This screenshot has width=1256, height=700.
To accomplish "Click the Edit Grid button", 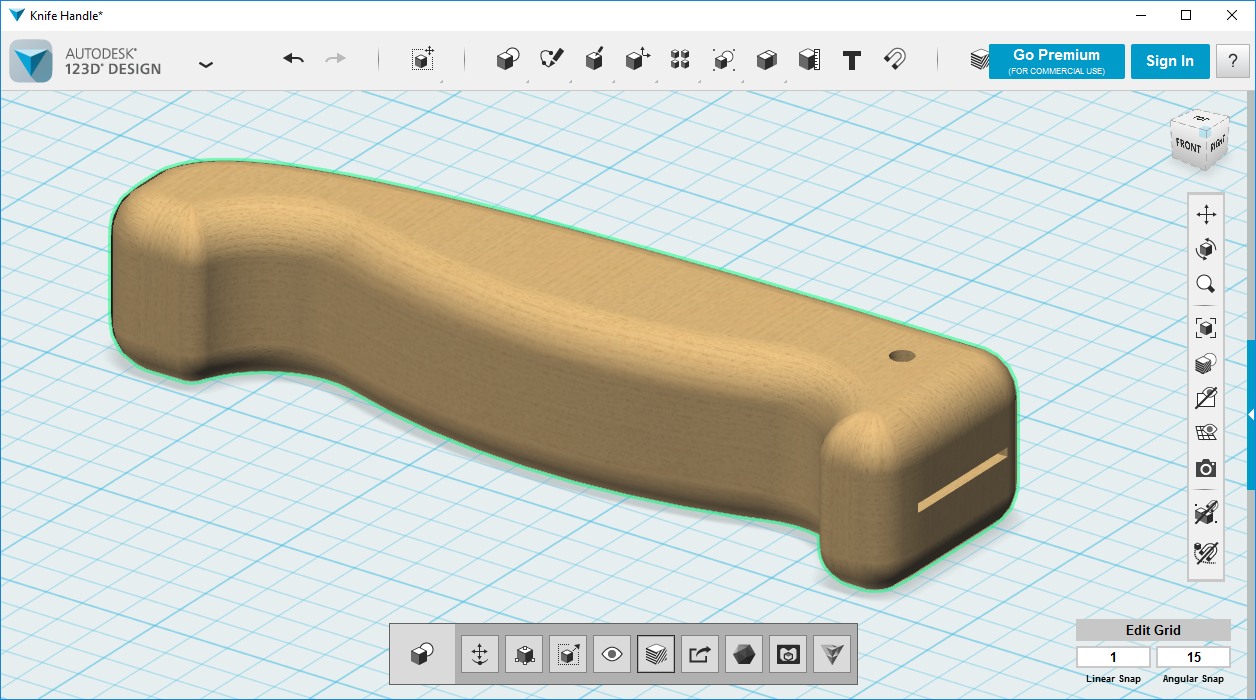I will [1153, 630].
